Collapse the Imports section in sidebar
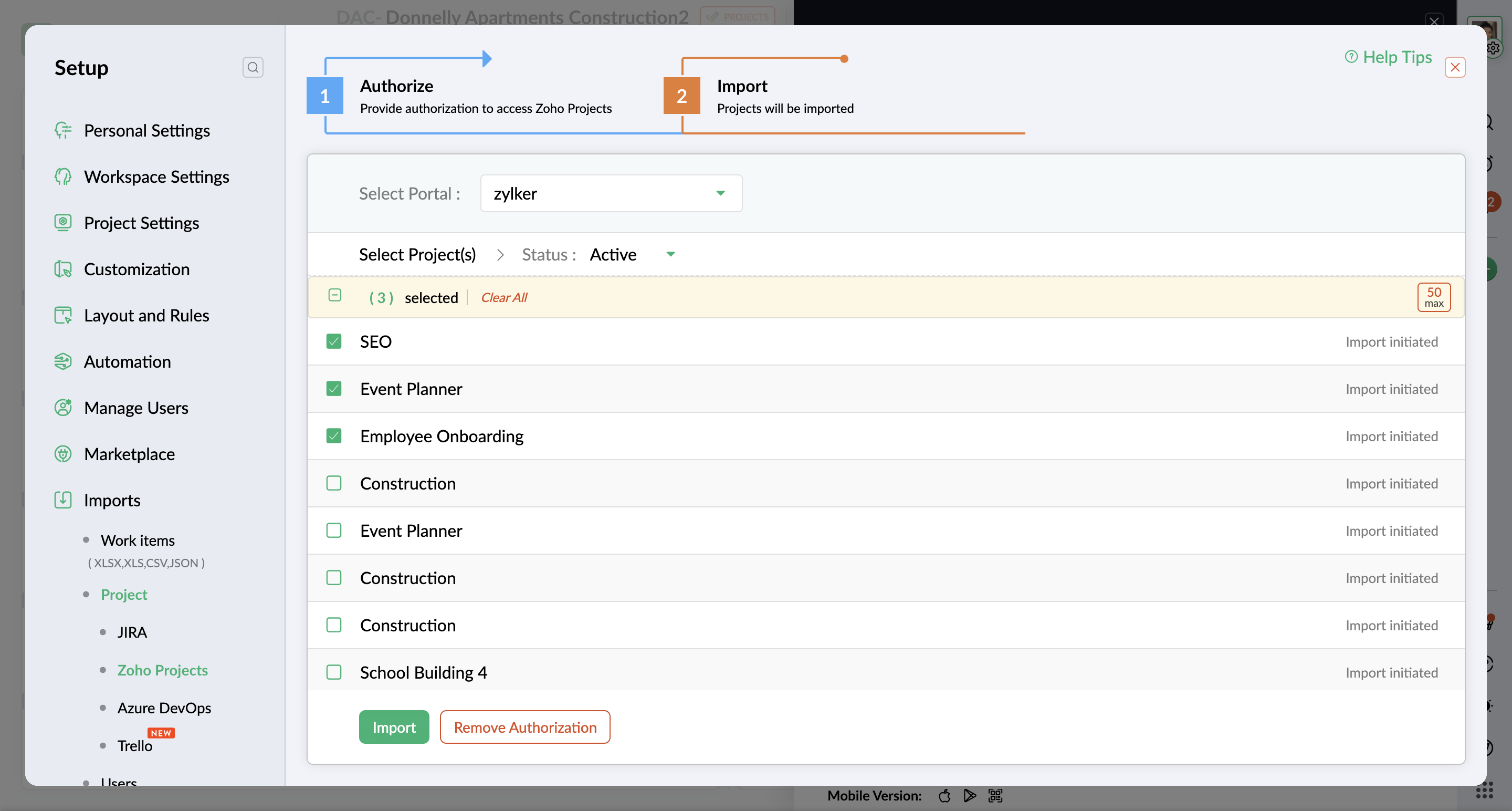Viewport: 1512px width, 811px height. pos(111,501)
